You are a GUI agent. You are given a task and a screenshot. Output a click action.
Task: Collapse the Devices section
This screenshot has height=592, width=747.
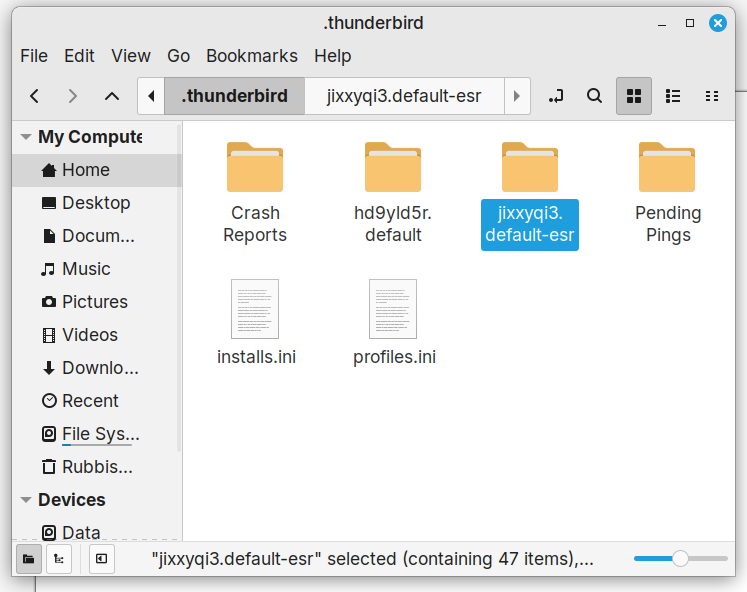[26, 500]
